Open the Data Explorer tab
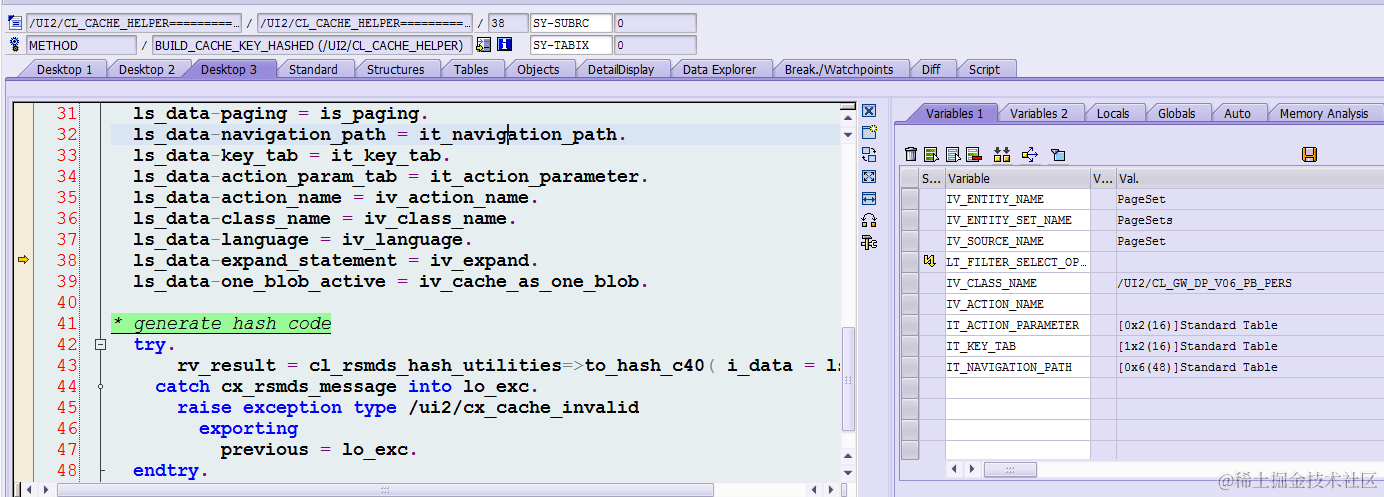1384x497 pixels. point(721,69)
